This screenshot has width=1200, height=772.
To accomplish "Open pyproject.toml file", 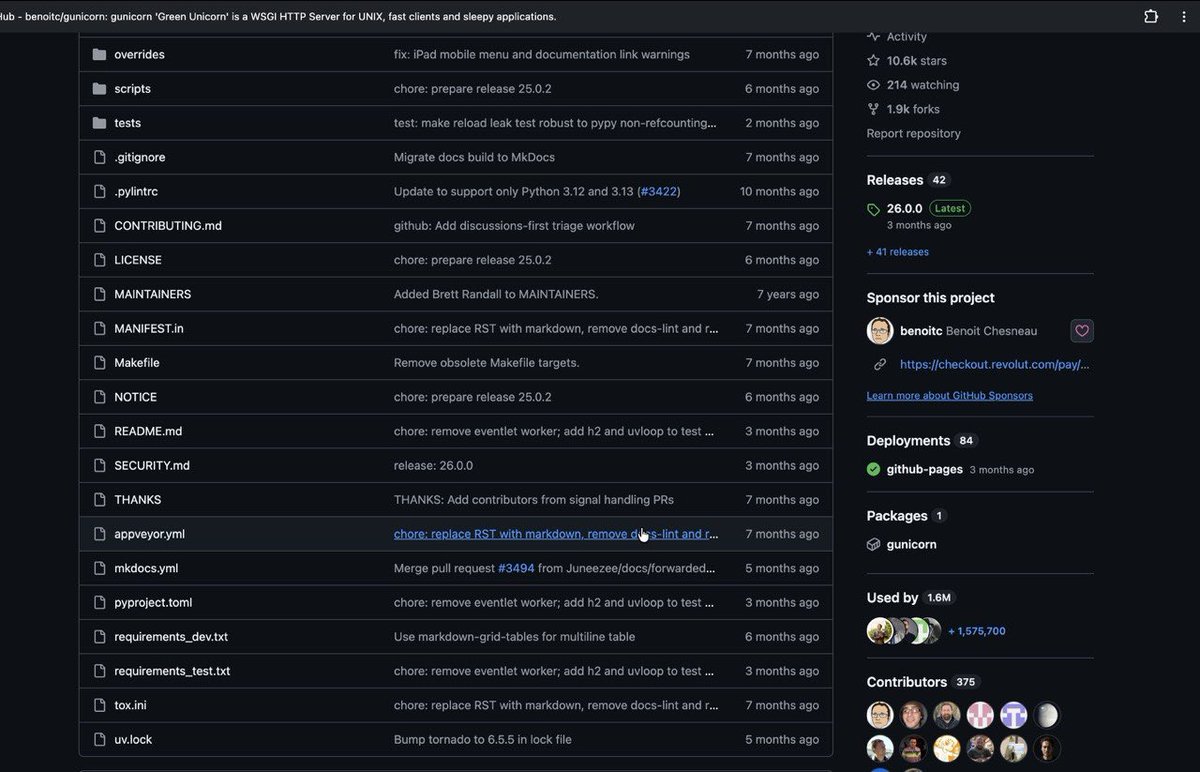I will (x=153, y=602).
